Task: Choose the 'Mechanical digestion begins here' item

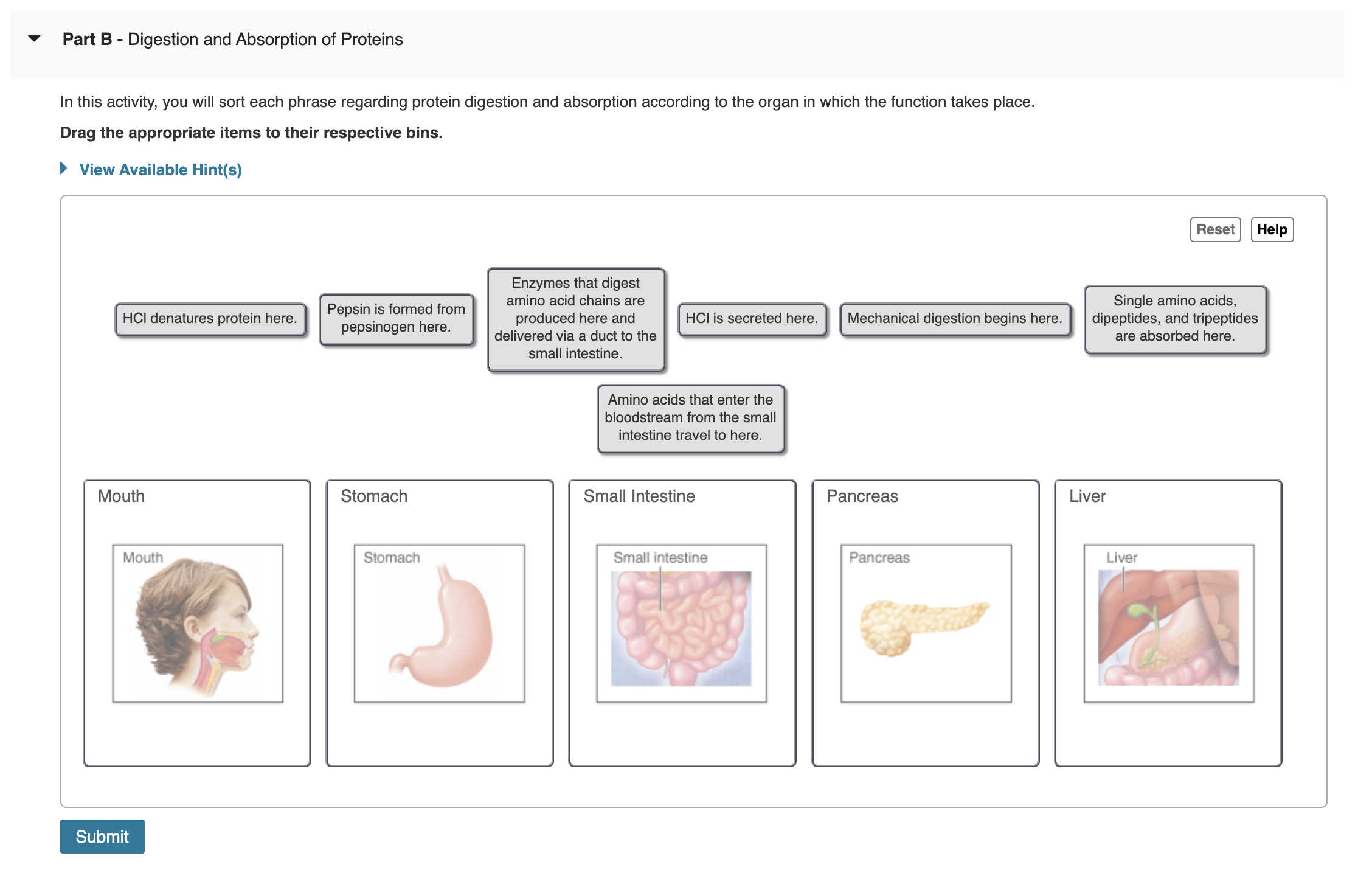Action: tap(955, 319)
